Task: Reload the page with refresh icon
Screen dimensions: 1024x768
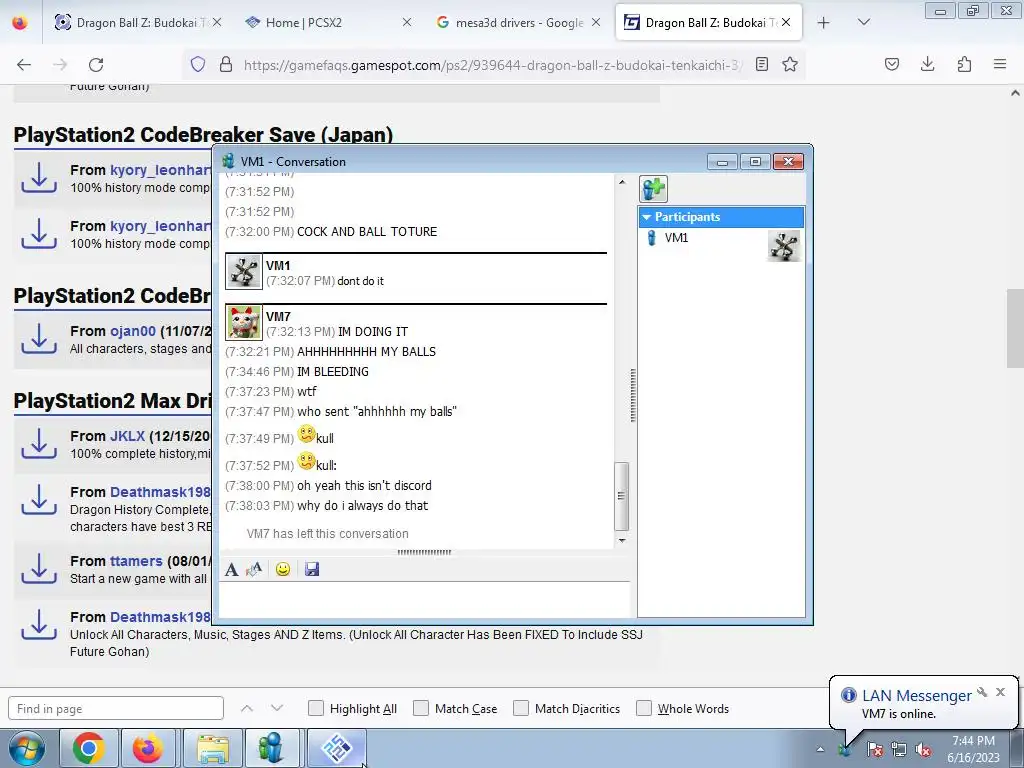Action: pos(96,64)
